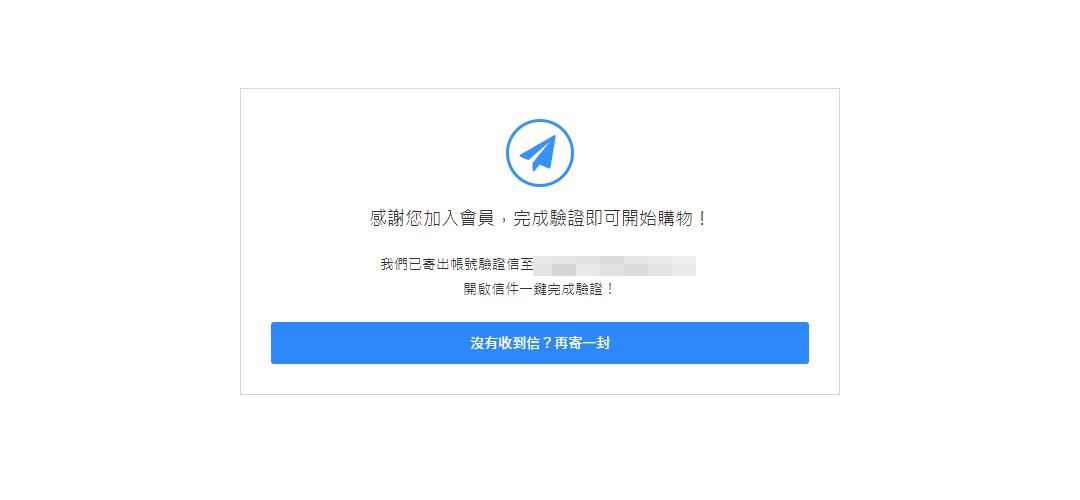The image size is (1080, 500).
Task: Click 再寄一封 on the blue button
Action: point(582,343)
